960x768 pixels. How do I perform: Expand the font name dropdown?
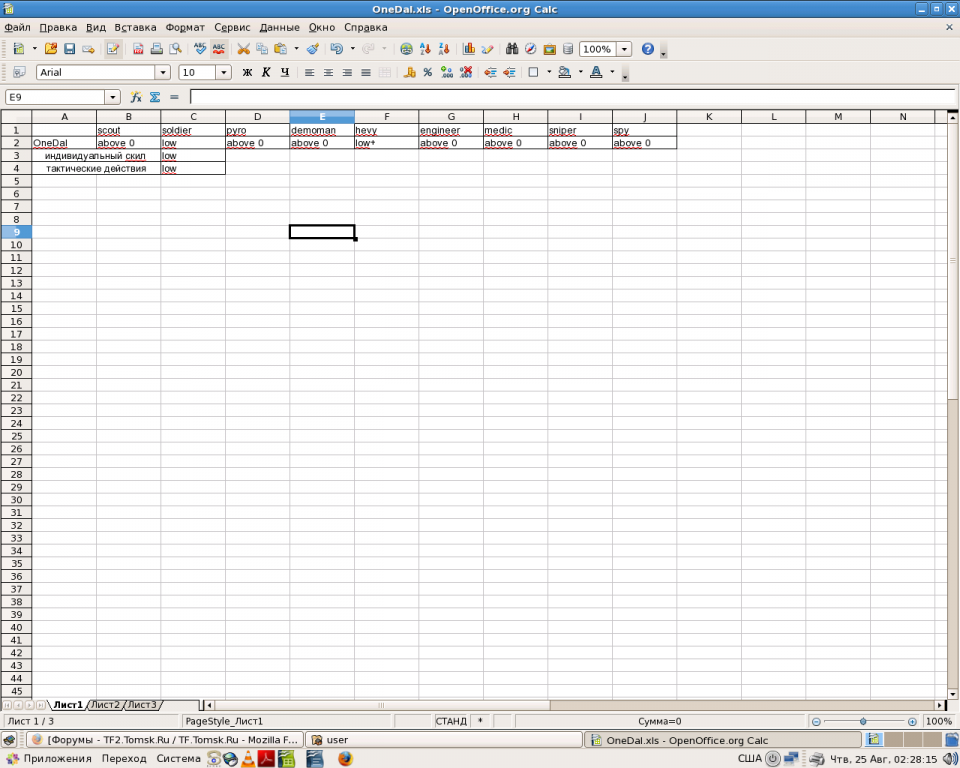click(x=163, y=72)
